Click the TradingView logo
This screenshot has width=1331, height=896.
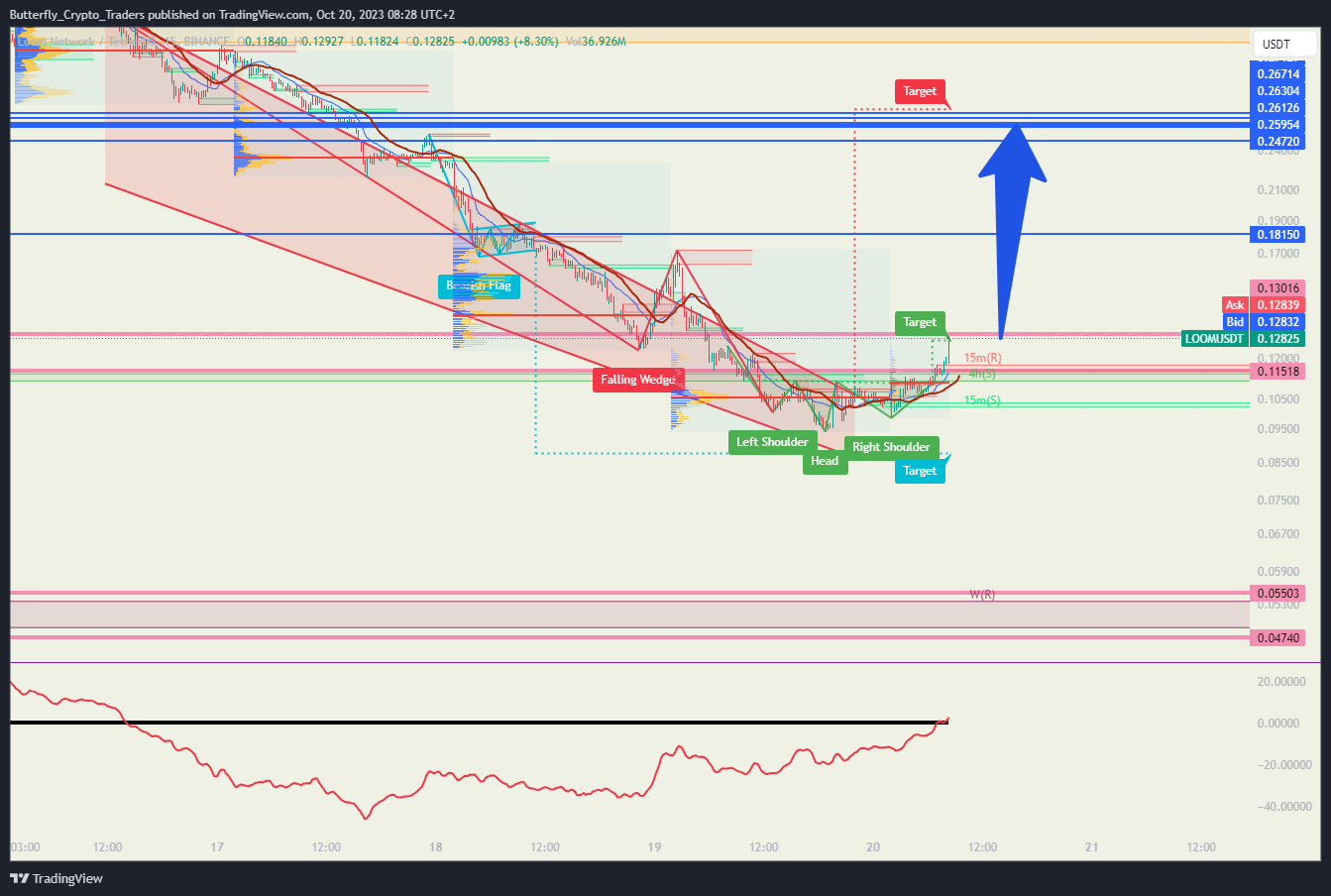pos(56,878)
